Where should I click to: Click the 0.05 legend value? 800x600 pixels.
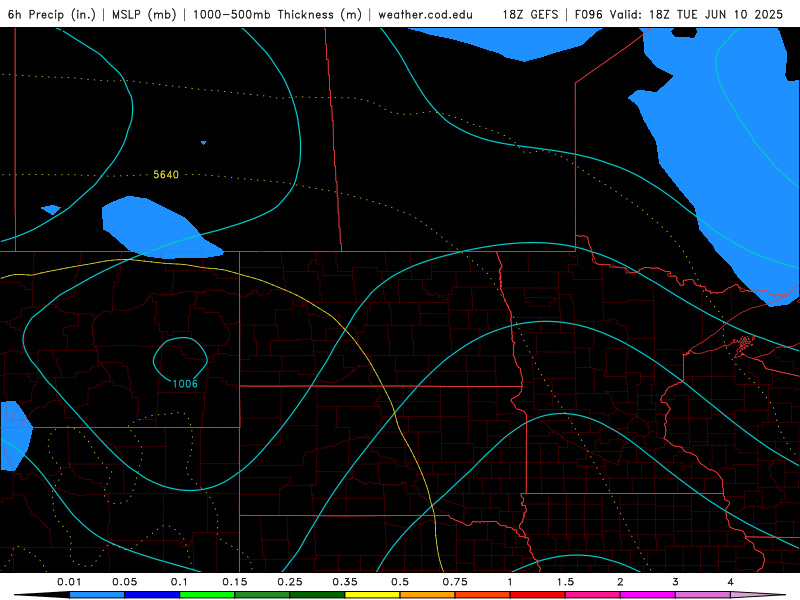click(x=124, y=582)
